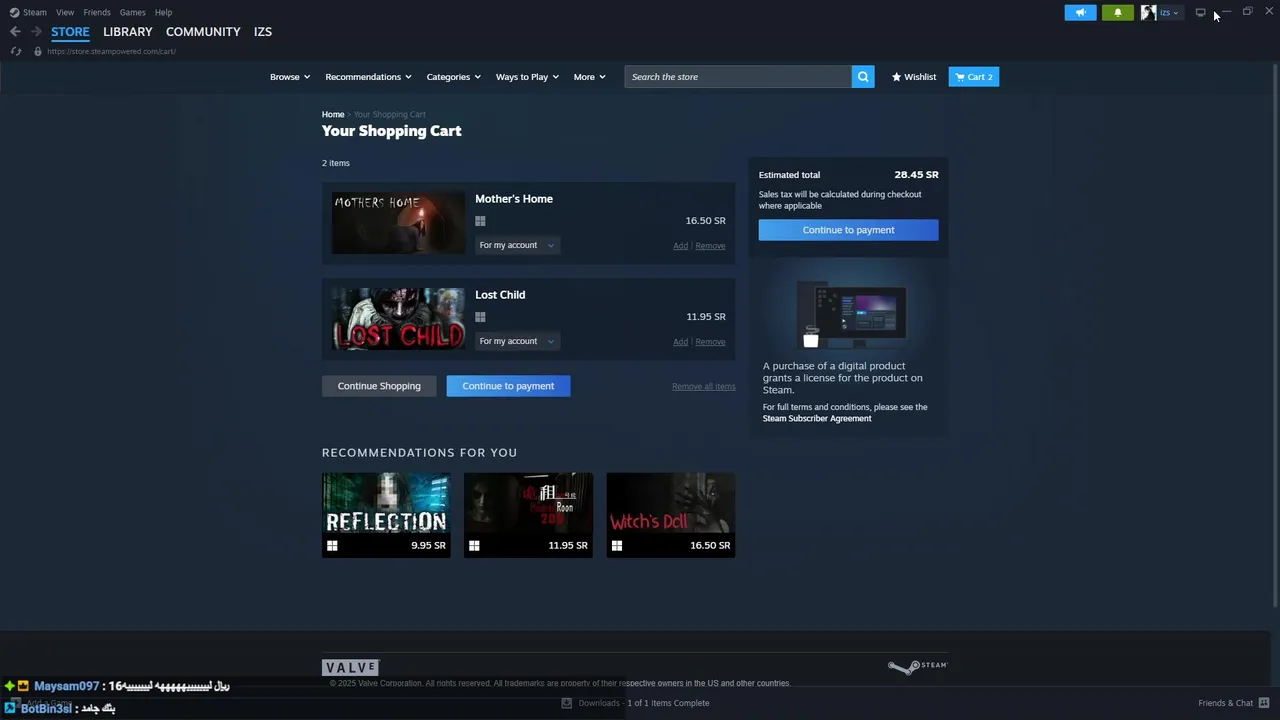The width and height of the screenshot is (1280, 720).
Task: Click the Home breadcrumb link
Action: (x=333, y=114)
